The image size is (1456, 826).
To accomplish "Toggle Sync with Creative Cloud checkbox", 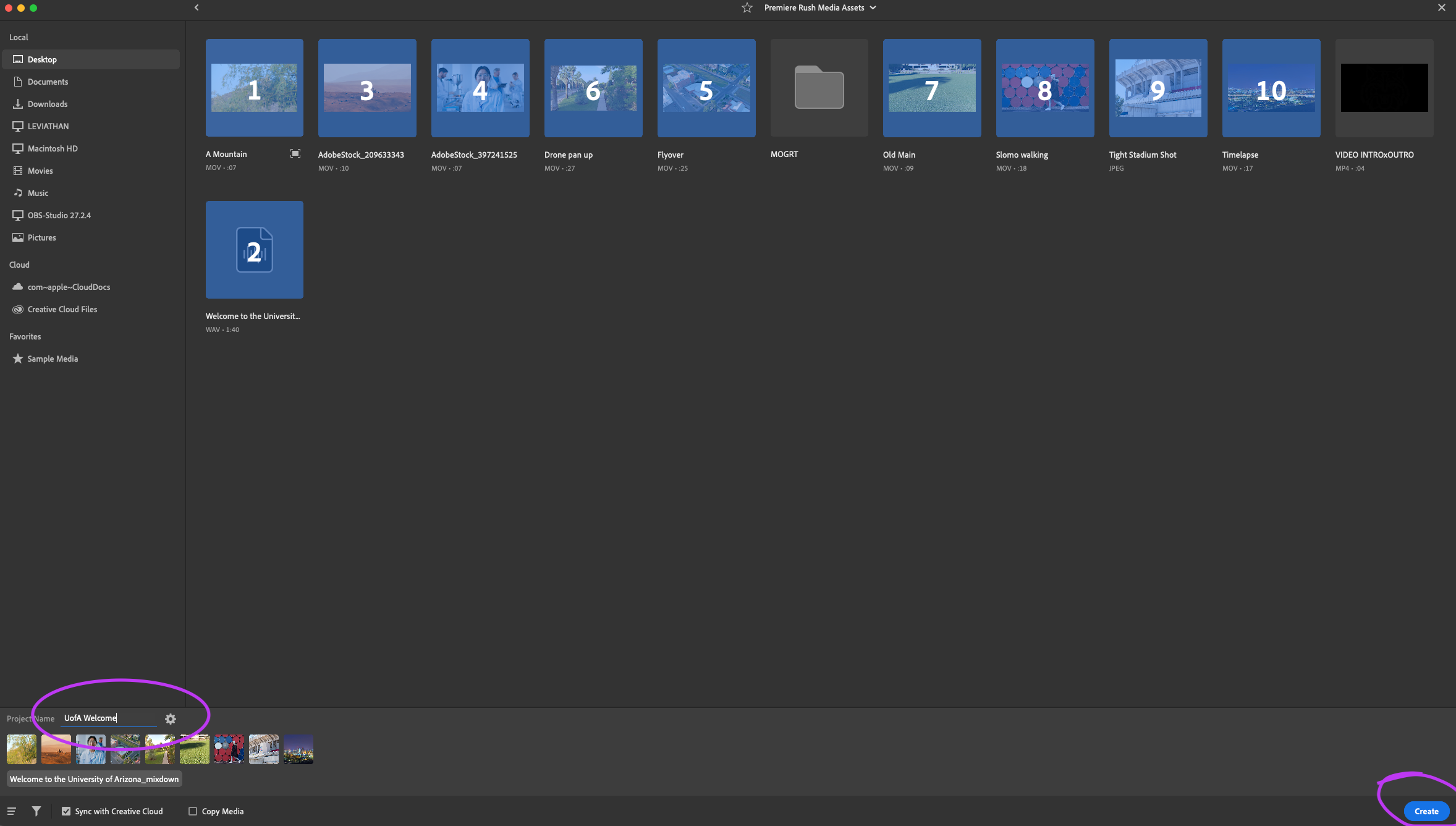I will point(66,811).
